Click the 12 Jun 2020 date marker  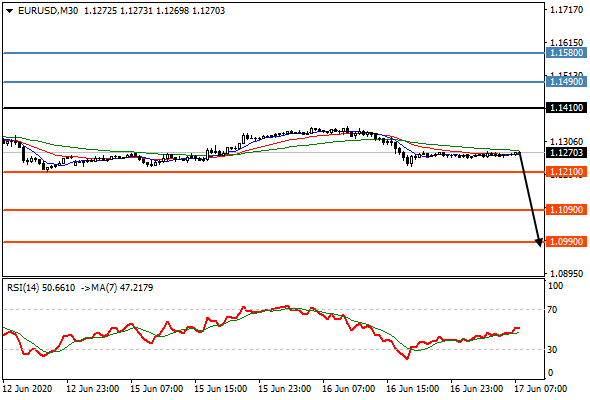click(x=27, y=389)
